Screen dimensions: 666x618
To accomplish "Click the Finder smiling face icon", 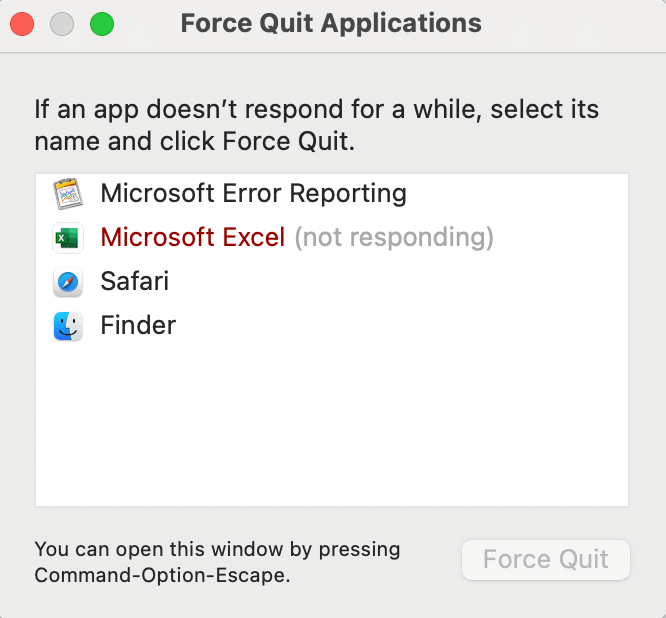I will click(x=68, y=326).
